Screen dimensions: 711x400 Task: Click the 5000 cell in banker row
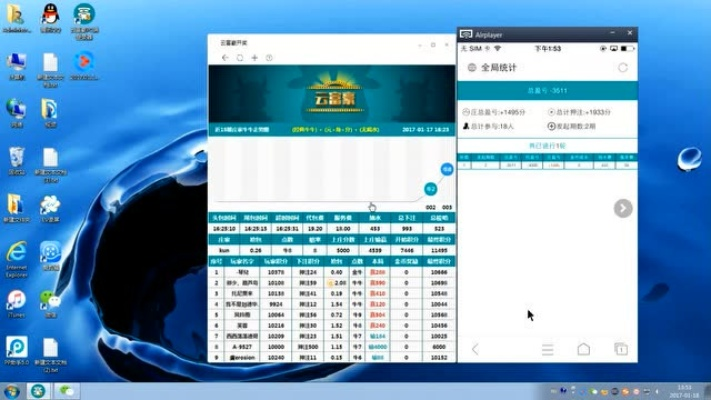tap(343, 250)
